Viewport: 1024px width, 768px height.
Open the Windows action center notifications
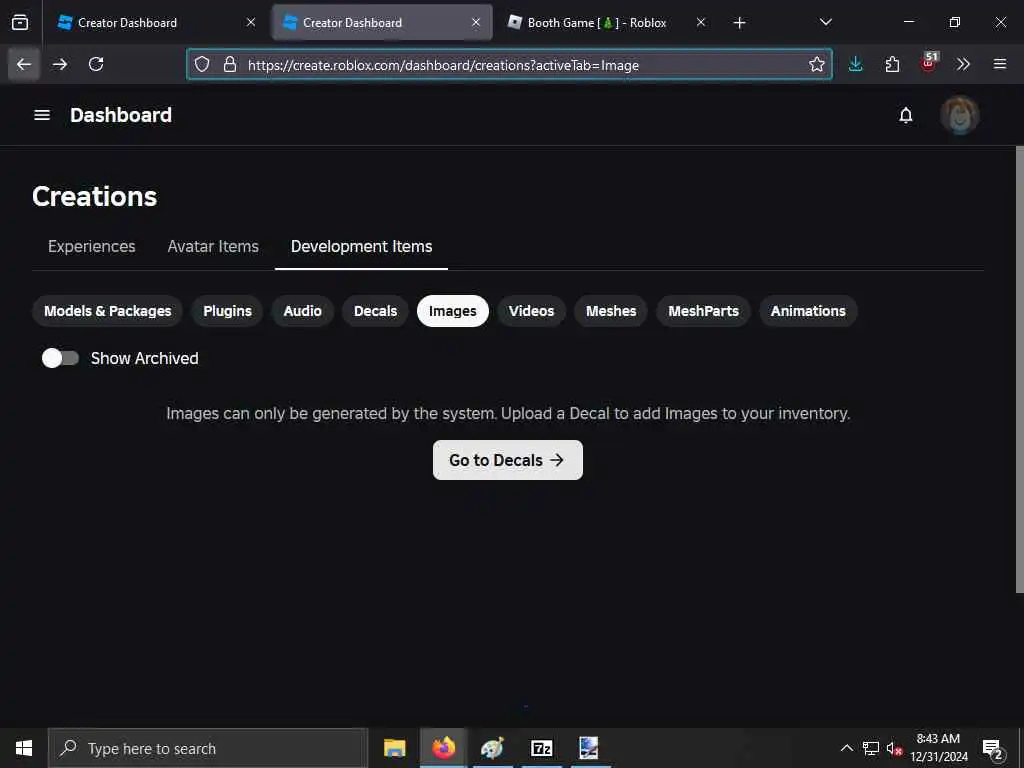[993, 749]
